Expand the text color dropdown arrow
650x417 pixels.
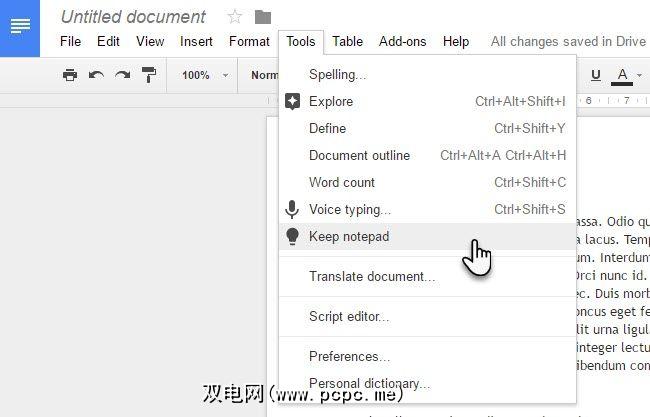[639, 75]
